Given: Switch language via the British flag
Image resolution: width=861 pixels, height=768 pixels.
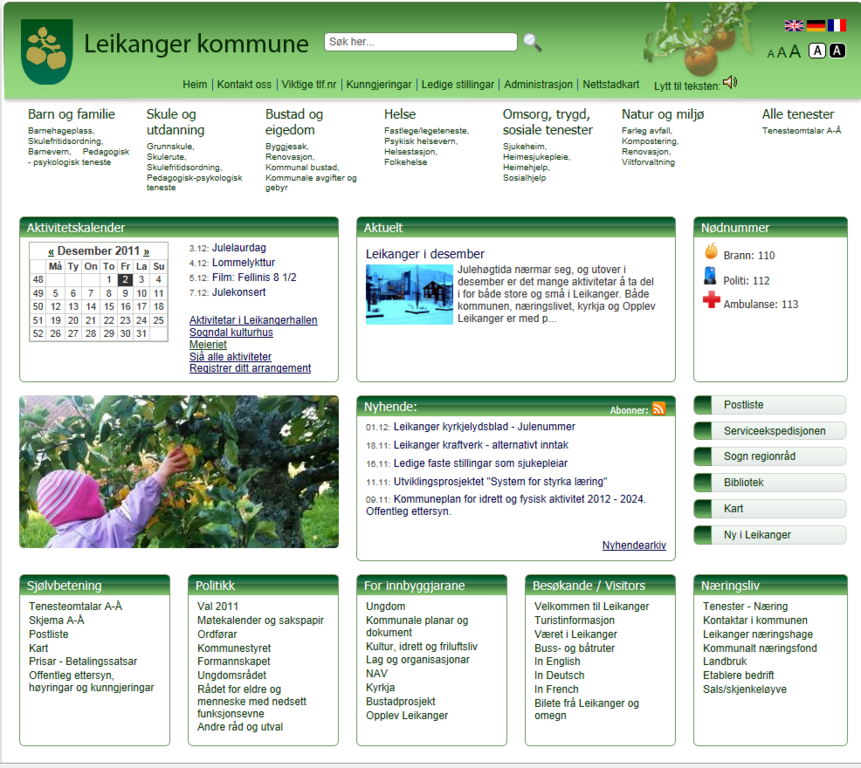Looking at the screenshot, I should coord(794,25).
